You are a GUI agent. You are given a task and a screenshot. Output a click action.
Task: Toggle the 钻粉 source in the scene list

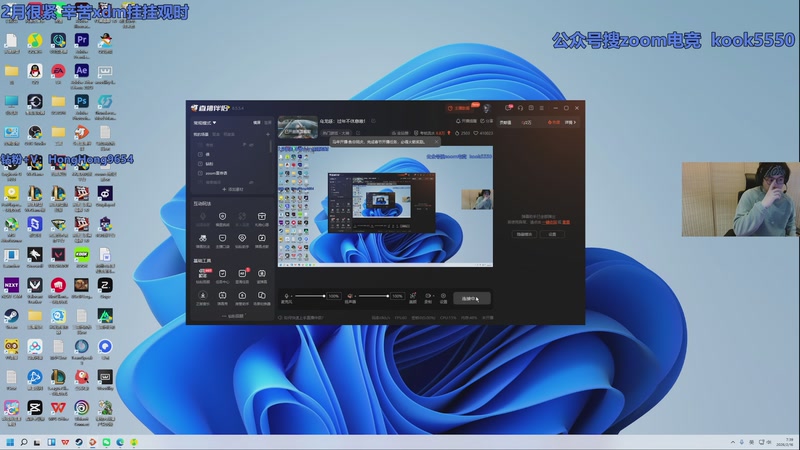click(208, 163)
